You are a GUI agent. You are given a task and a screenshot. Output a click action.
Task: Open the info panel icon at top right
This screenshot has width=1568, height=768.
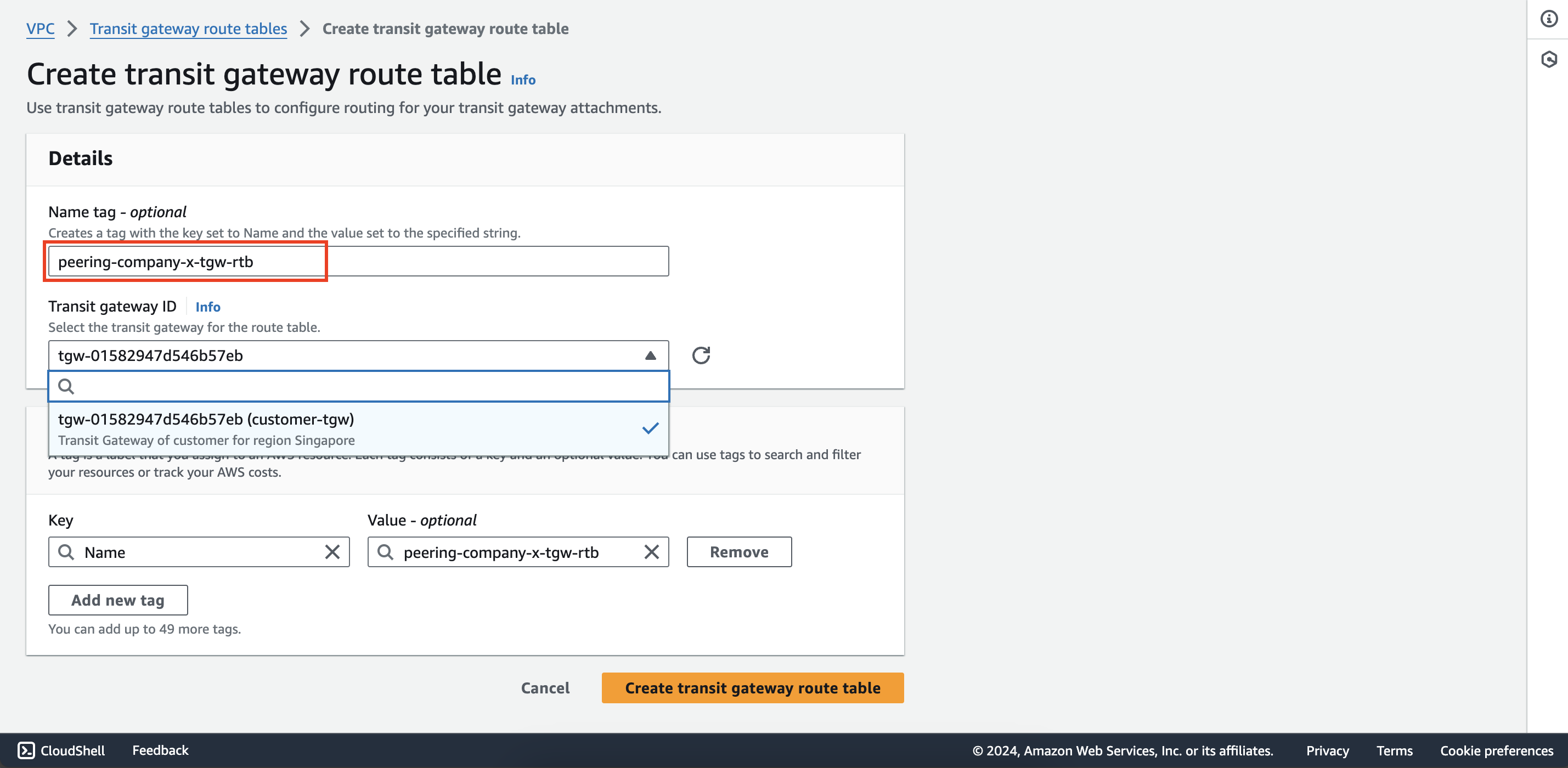click(1548, 19)
